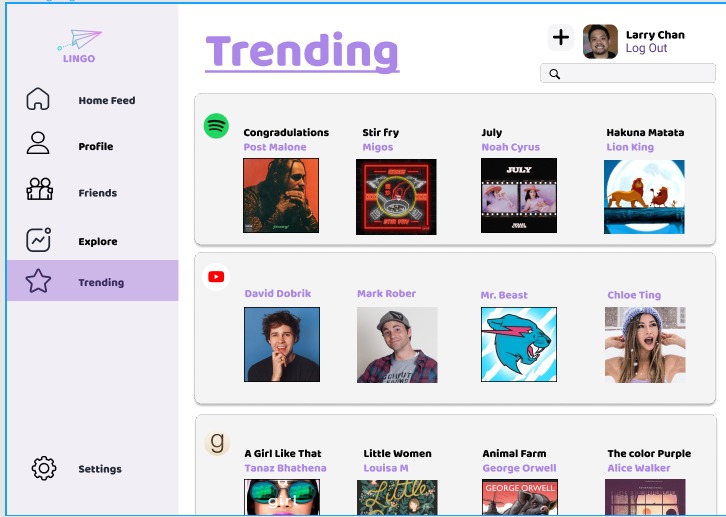The image size is (726, 517).
Task: Click the Explore chart icon
Action: pos(38,240)
